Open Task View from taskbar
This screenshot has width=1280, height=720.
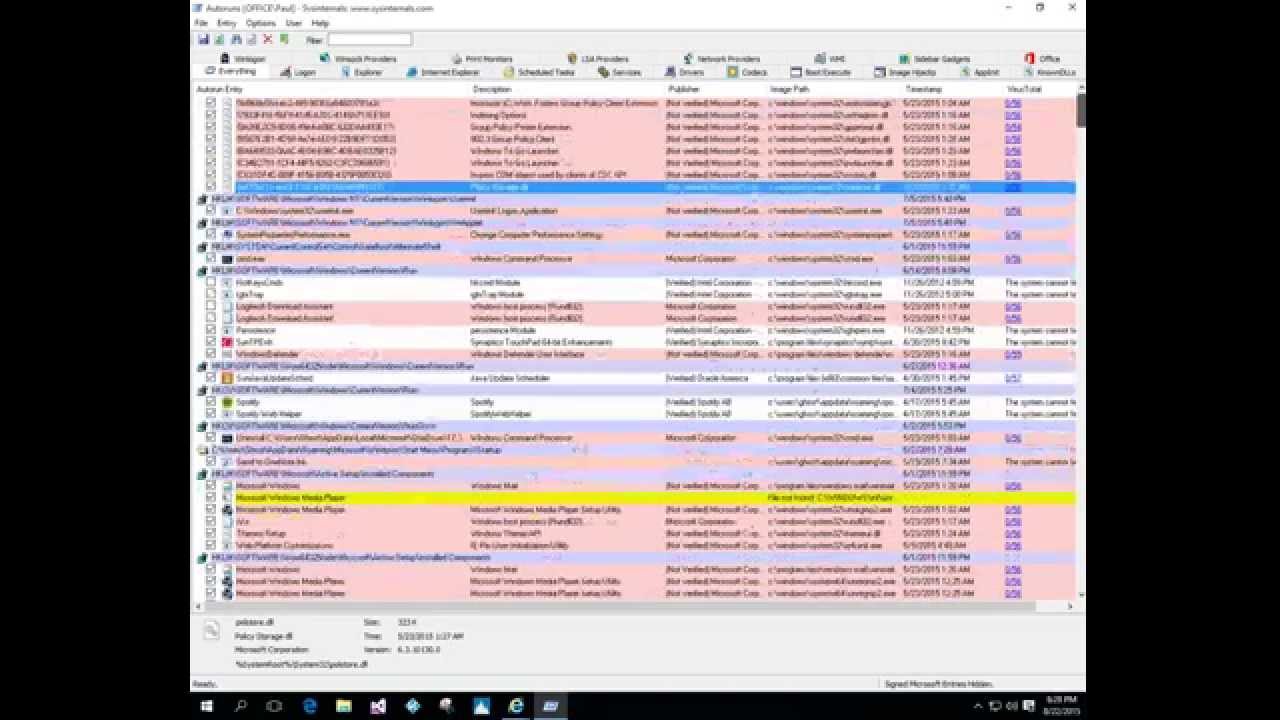tap(274, 705)
